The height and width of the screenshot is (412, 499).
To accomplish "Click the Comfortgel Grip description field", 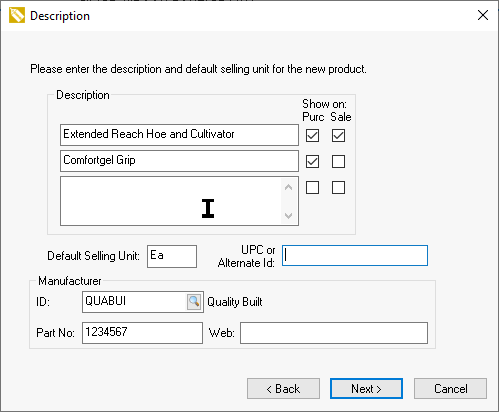I will 179,161.
